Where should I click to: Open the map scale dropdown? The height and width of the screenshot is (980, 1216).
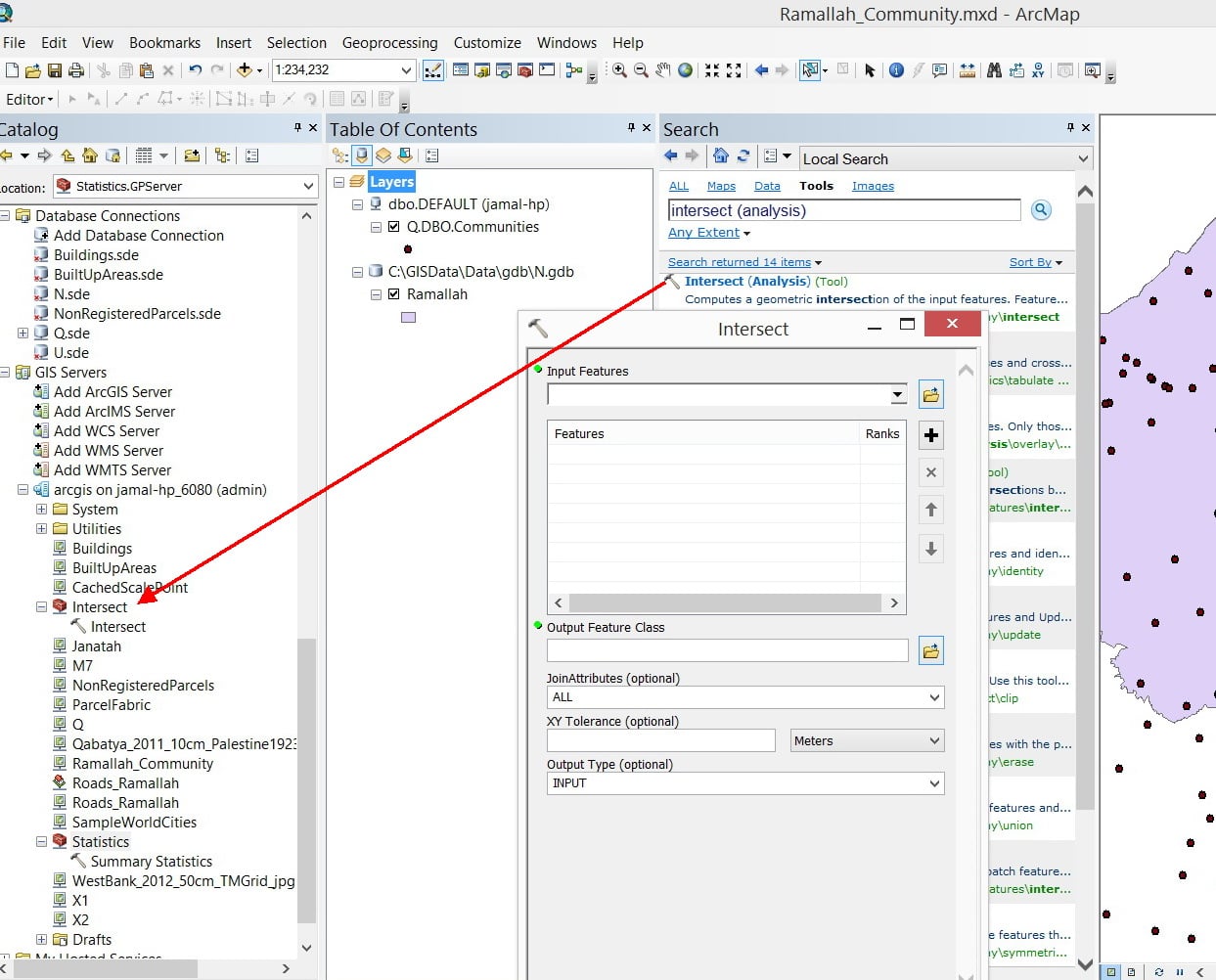[x=407, y=70]
